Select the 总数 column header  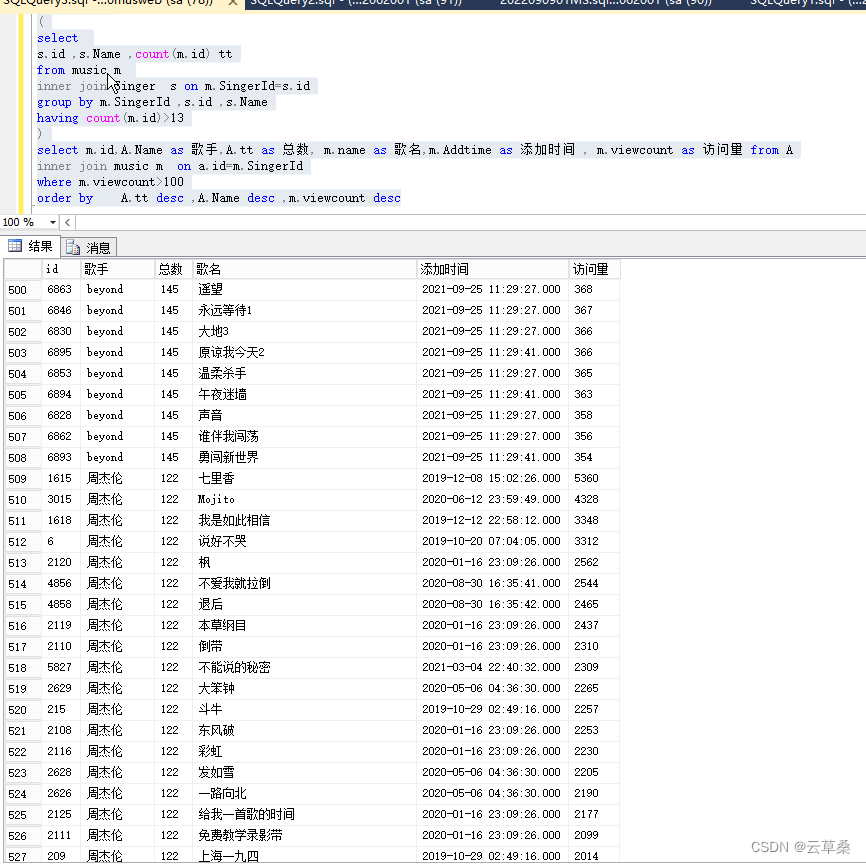coord(173,269)
